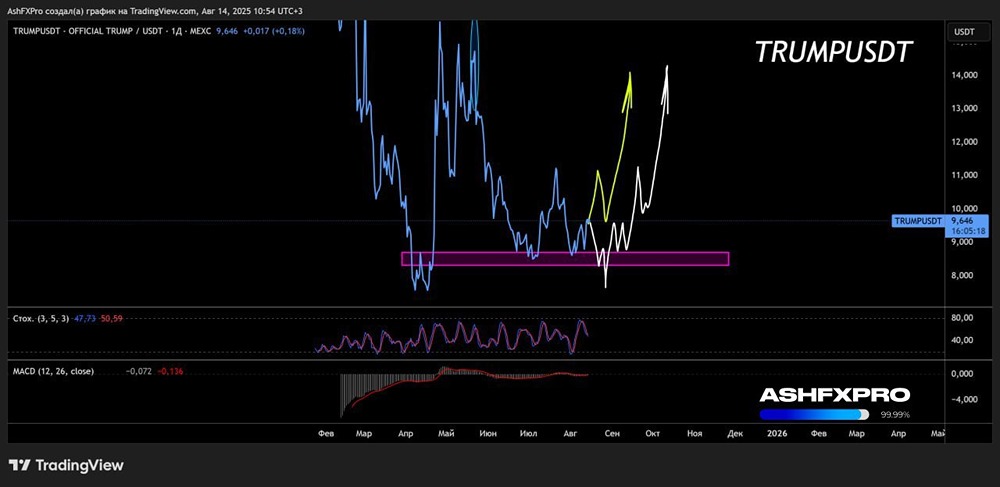The height and width of the screenshot is (487, 1000).
Task: Click the stochastic value 47,73
Action: click(x=84, y=318)
